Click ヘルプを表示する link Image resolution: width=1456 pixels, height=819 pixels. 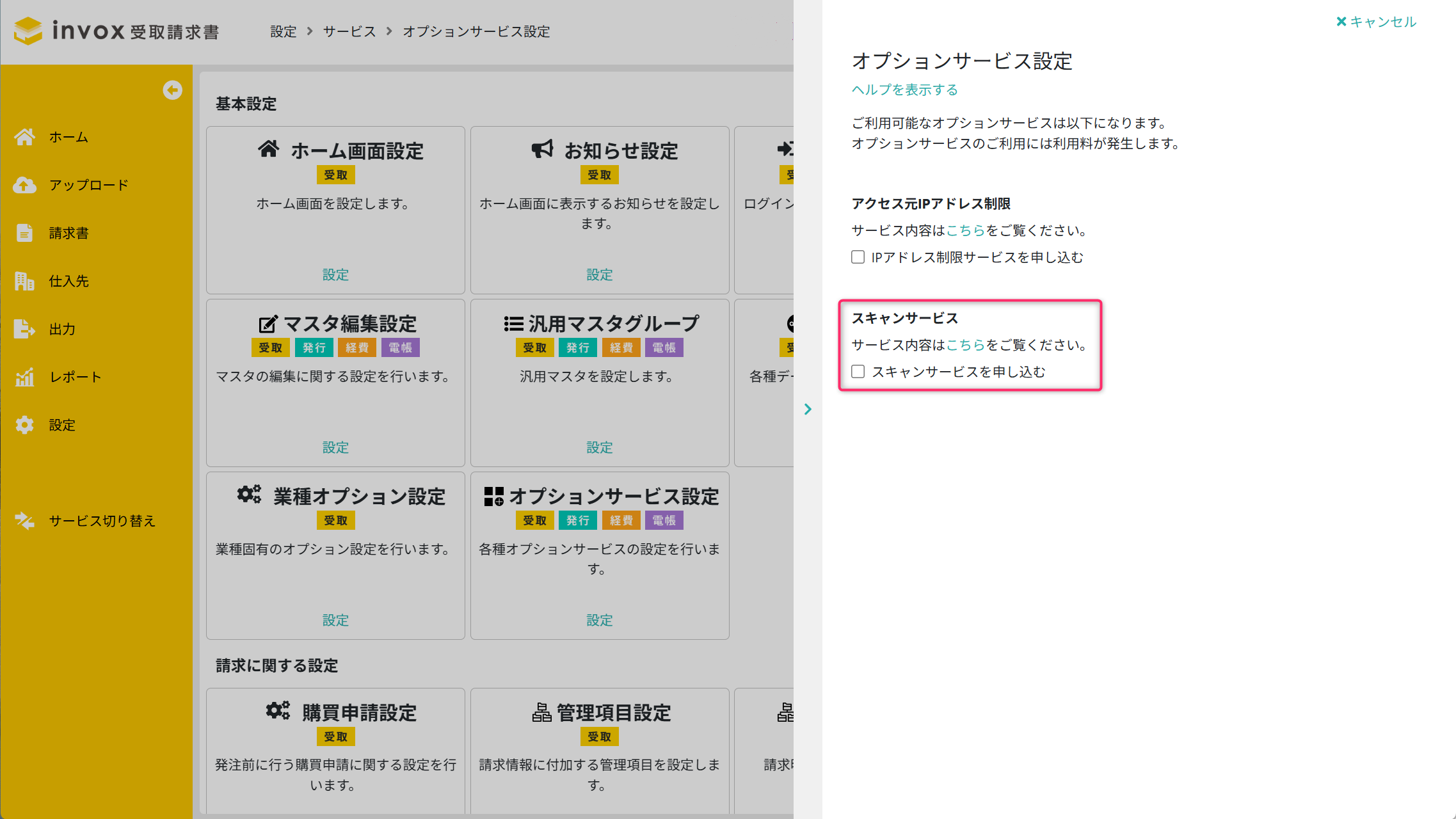point(904,90)
